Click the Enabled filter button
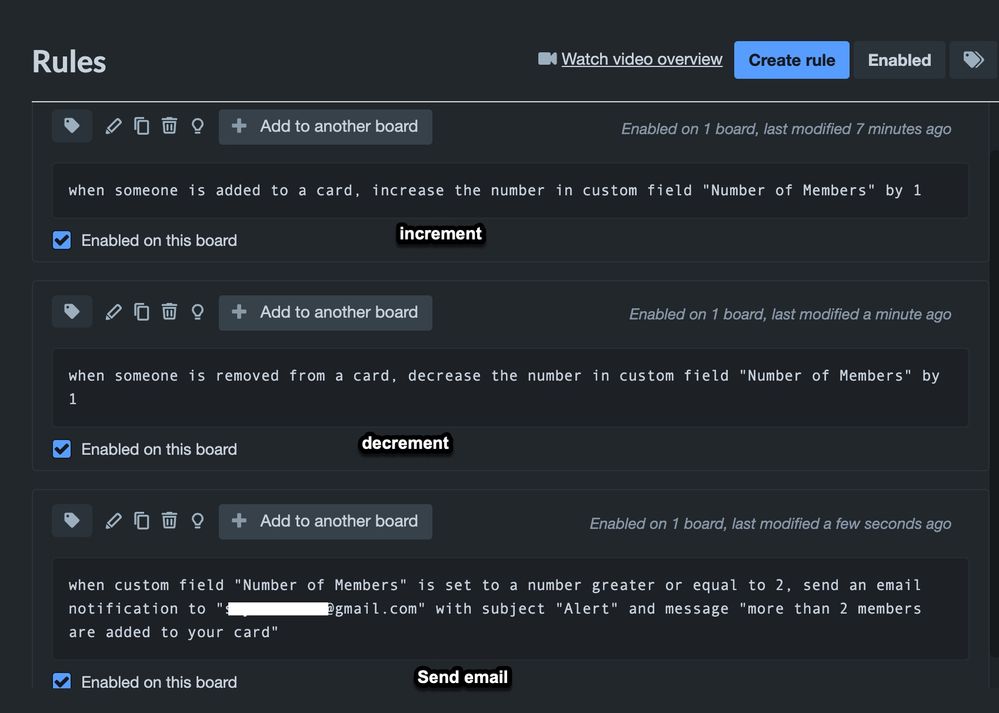The width and height of the screenshot is (999, 713). click(x=898, y=59)
